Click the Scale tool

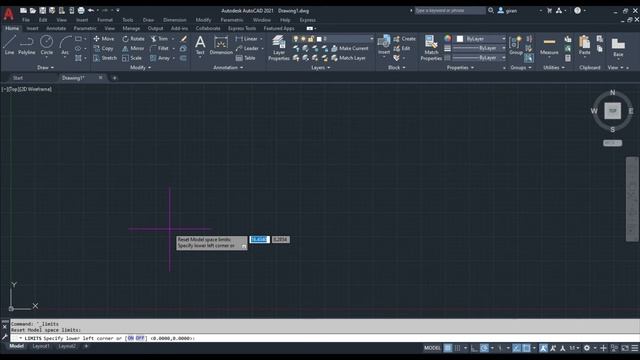(132, 58)
